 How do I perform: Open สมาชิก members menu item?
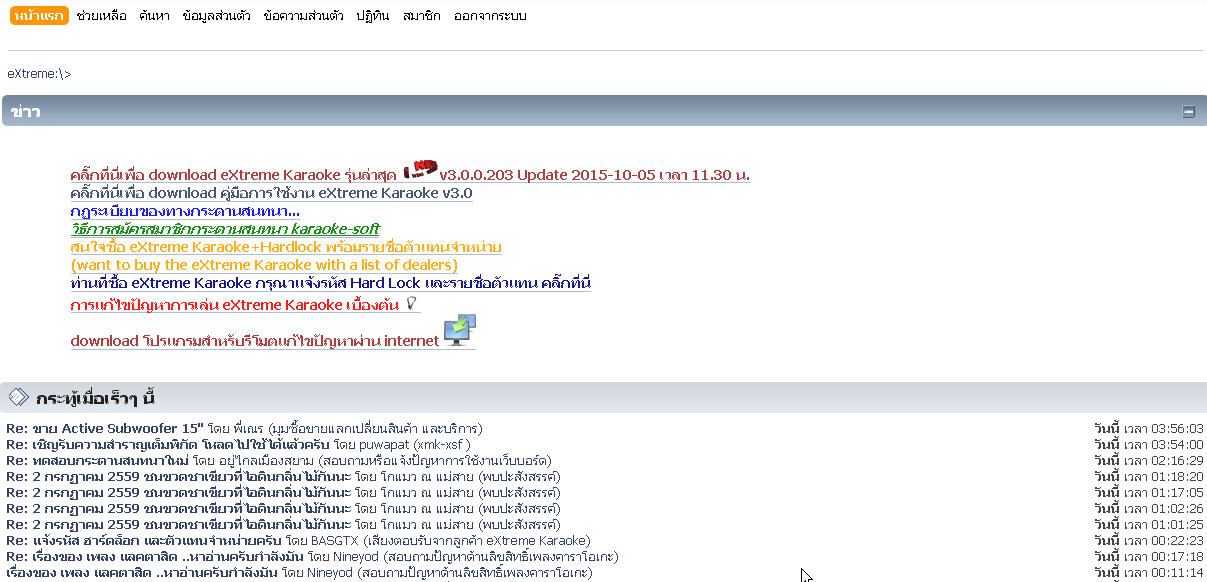click(421, 16)
